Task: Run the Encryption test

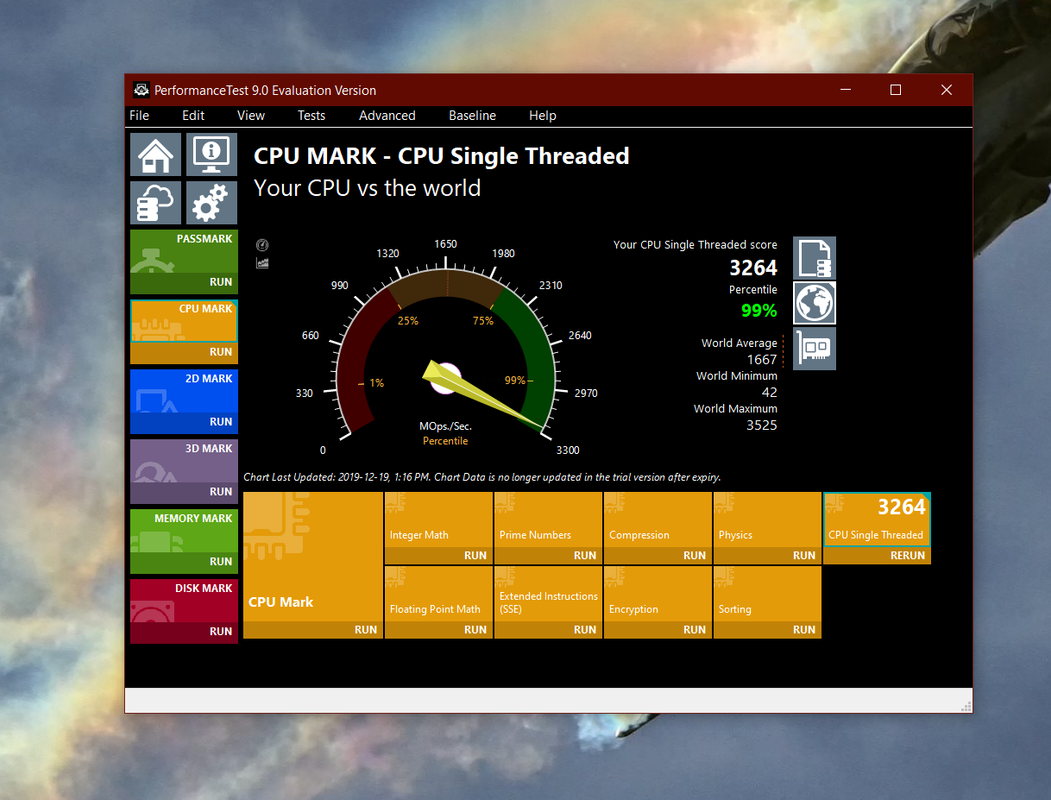Action: click(658, 630)
